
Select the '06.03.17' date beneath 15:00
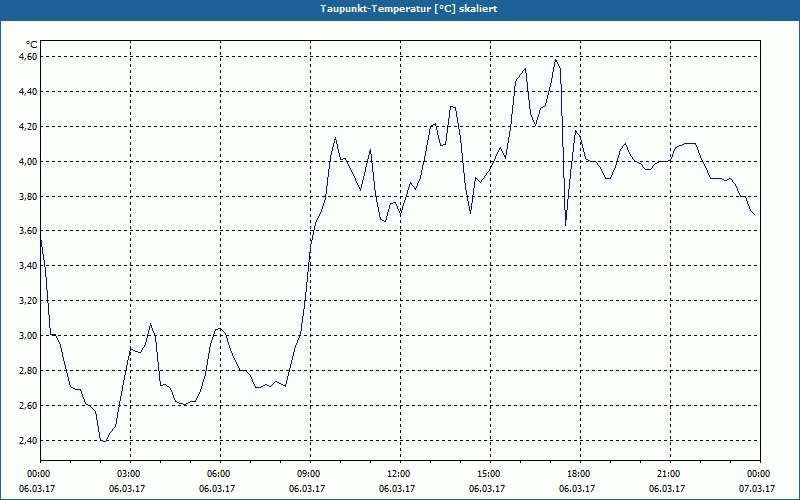[487, 489]
